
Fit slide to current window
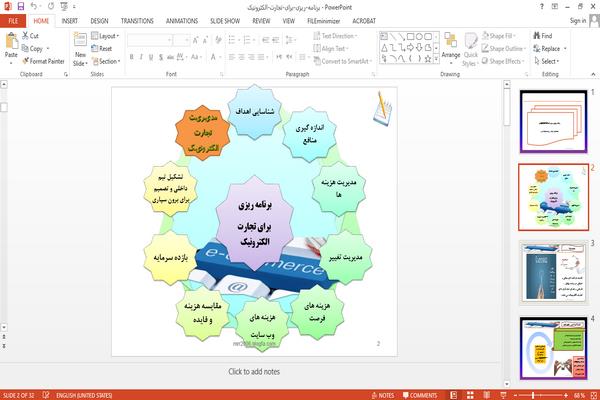click(594, 395)
